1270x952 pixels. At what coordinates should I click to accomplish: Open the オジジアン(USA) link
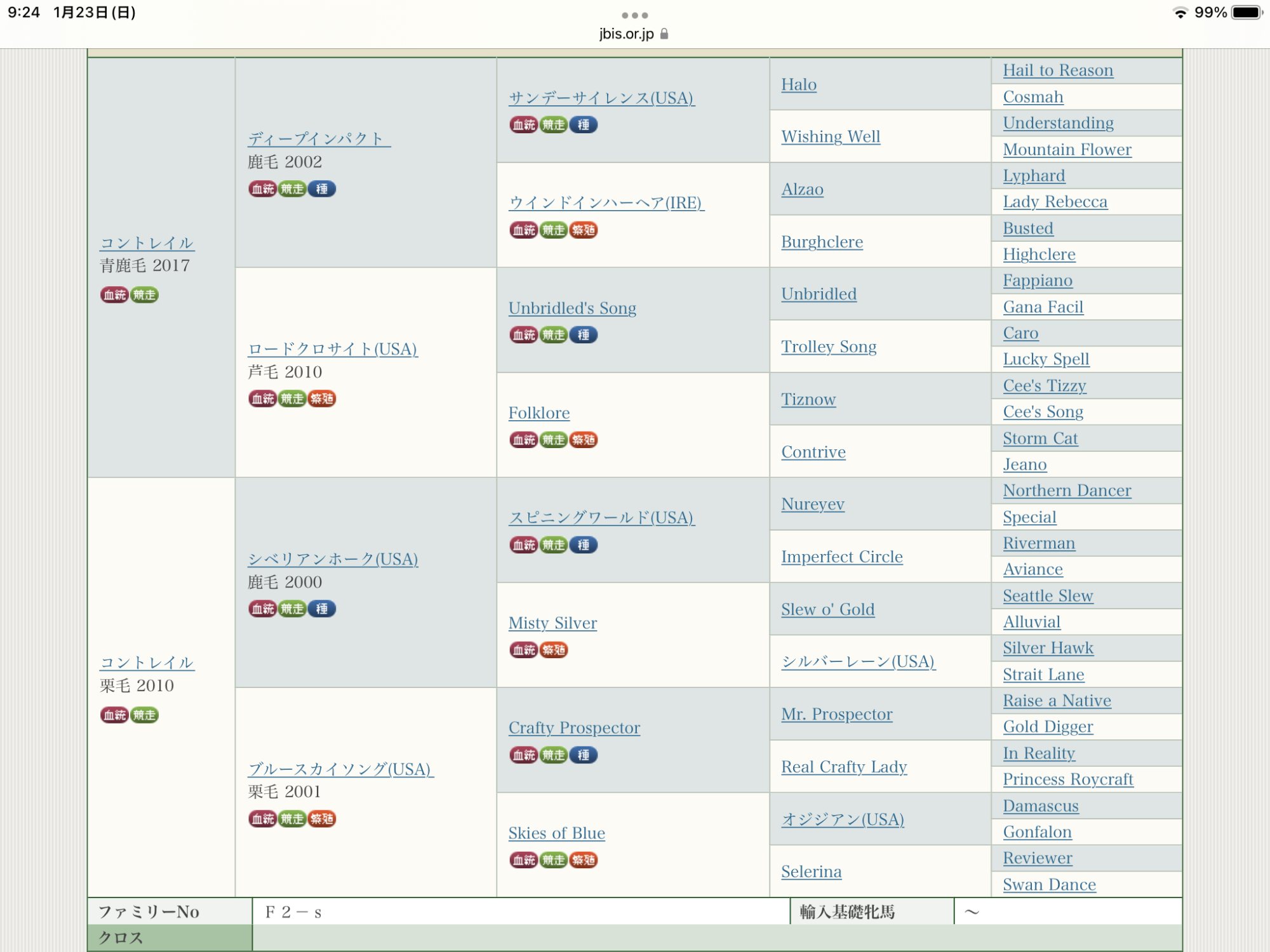(x=843, y=819)
